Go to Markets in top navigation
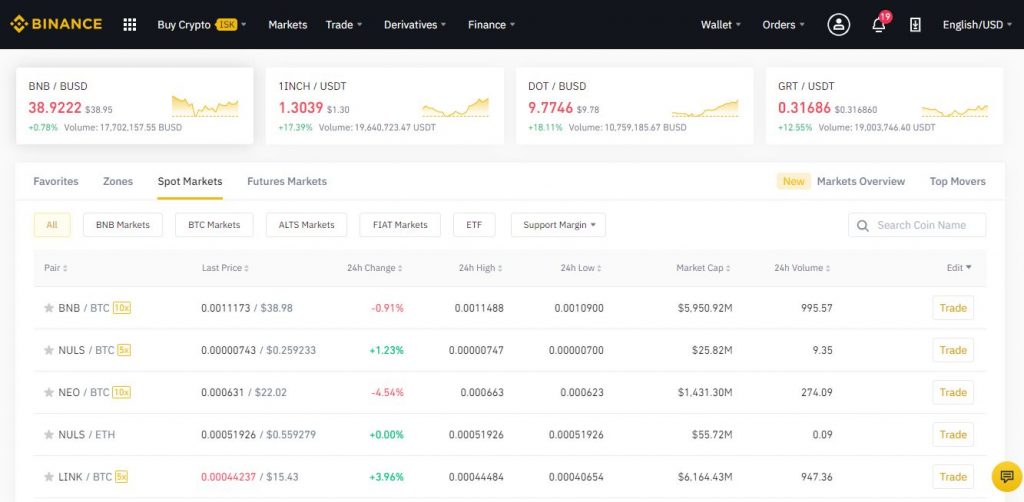 pyautogui.click(x=287, y=25)
